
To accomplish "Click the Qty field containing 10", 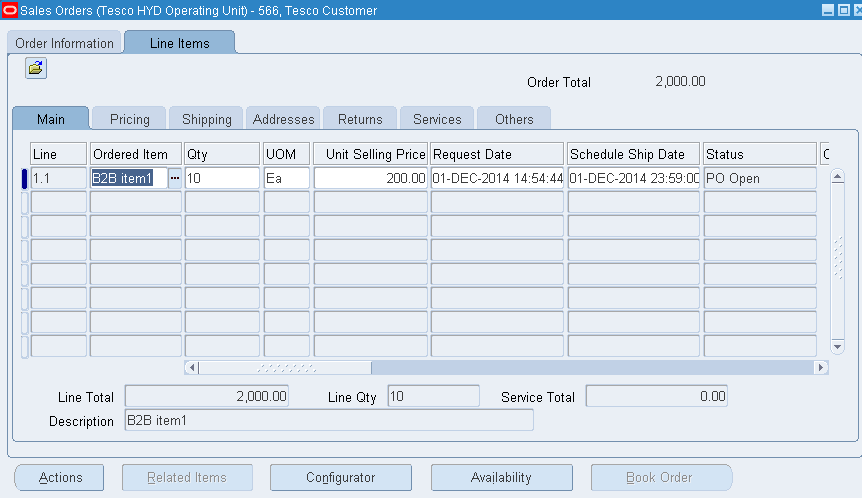I will tap(222, 178).
